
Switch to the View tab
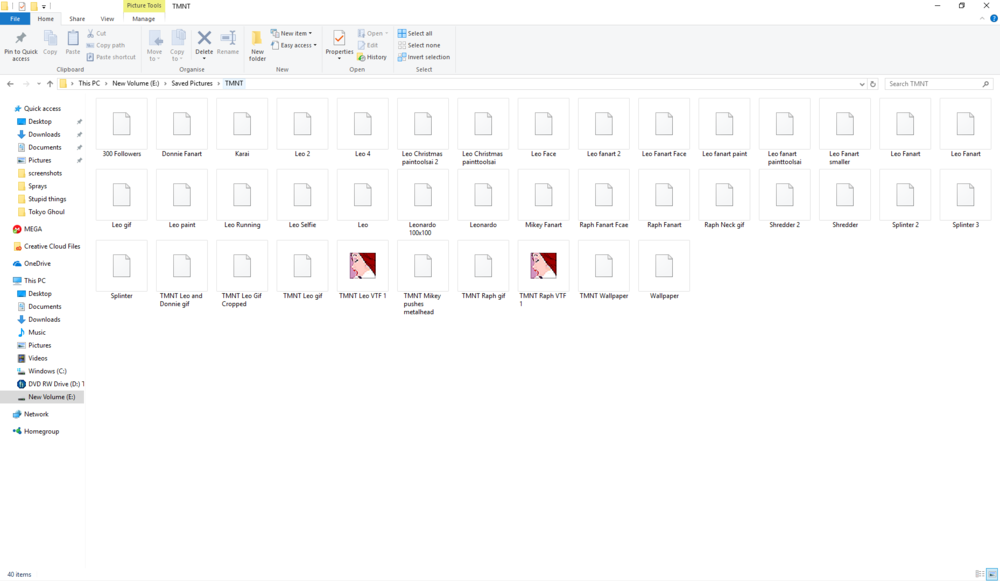tap(107, 19)
